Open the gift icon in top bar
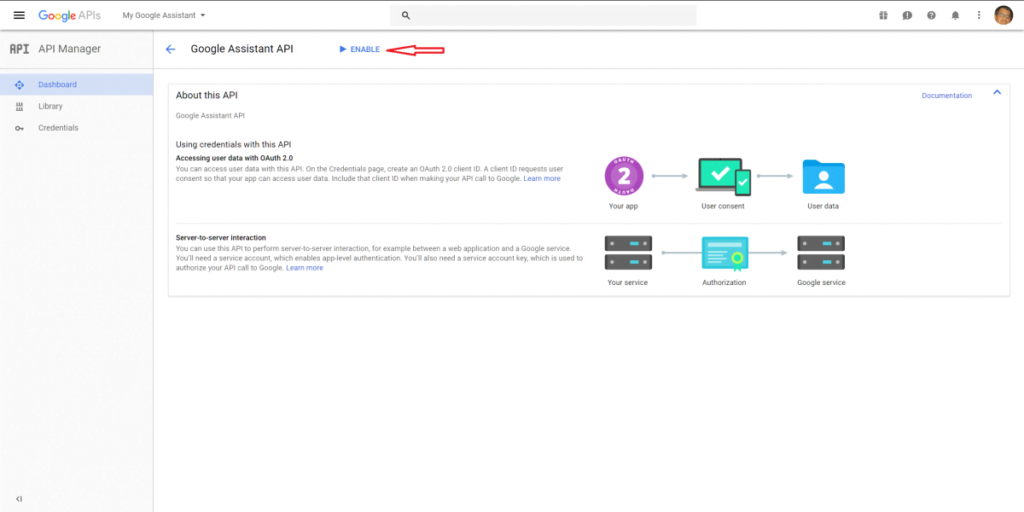The height and width of the screenshot is (512, 1024). point(883,15)
